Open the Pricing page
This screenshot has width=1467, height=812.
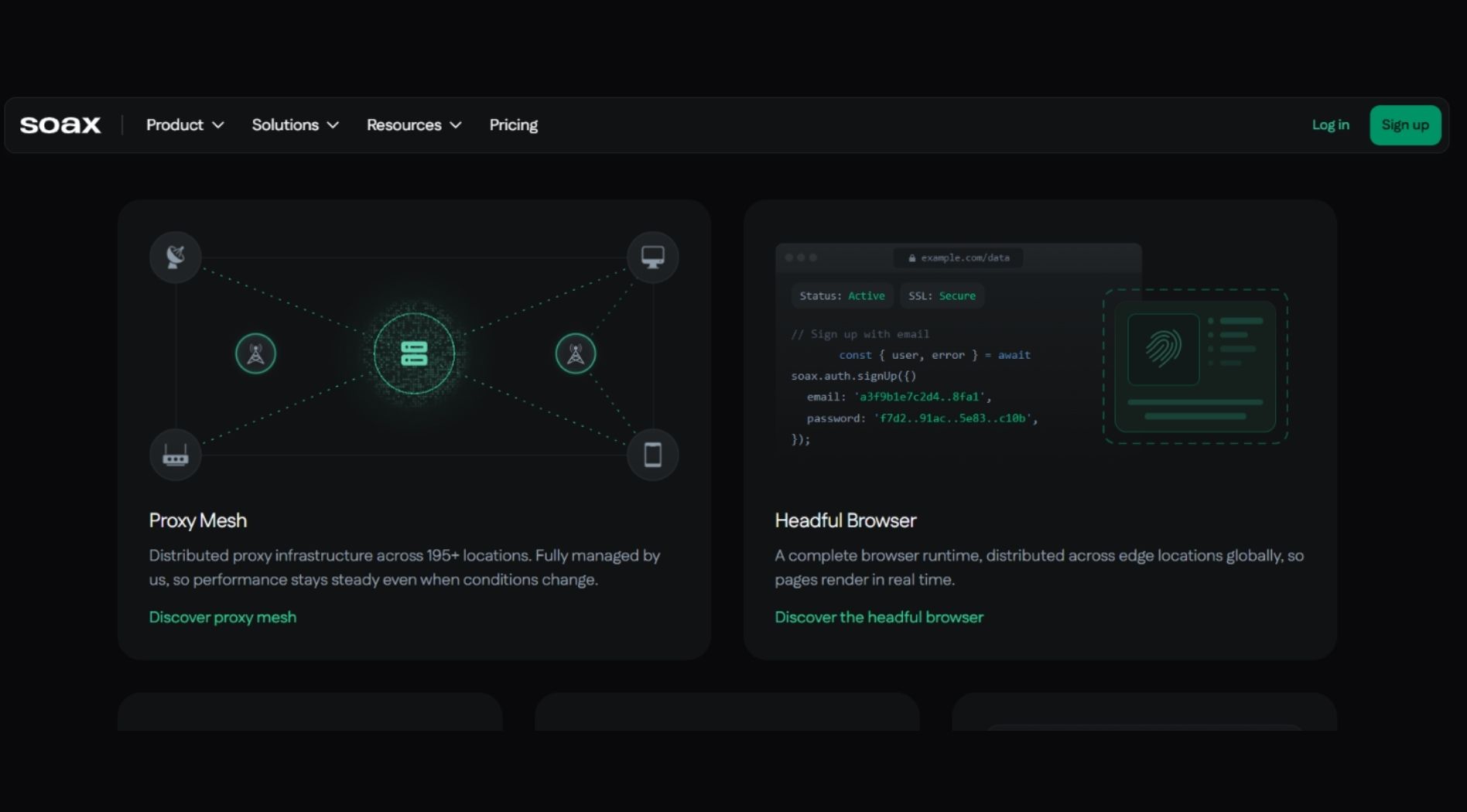pyautogui.click(x=514, y=125)
